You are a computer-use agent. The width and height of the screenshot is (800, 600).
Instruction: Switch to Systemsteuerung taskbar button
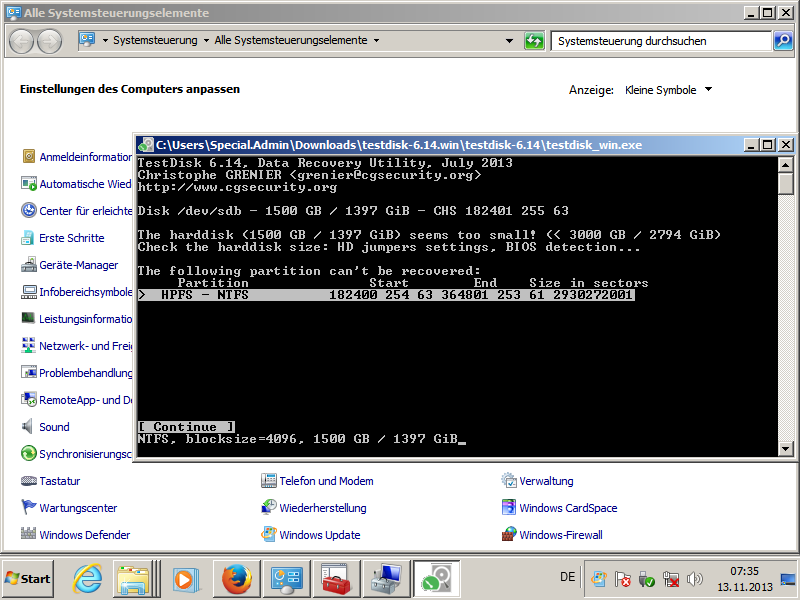coord(286,579)
